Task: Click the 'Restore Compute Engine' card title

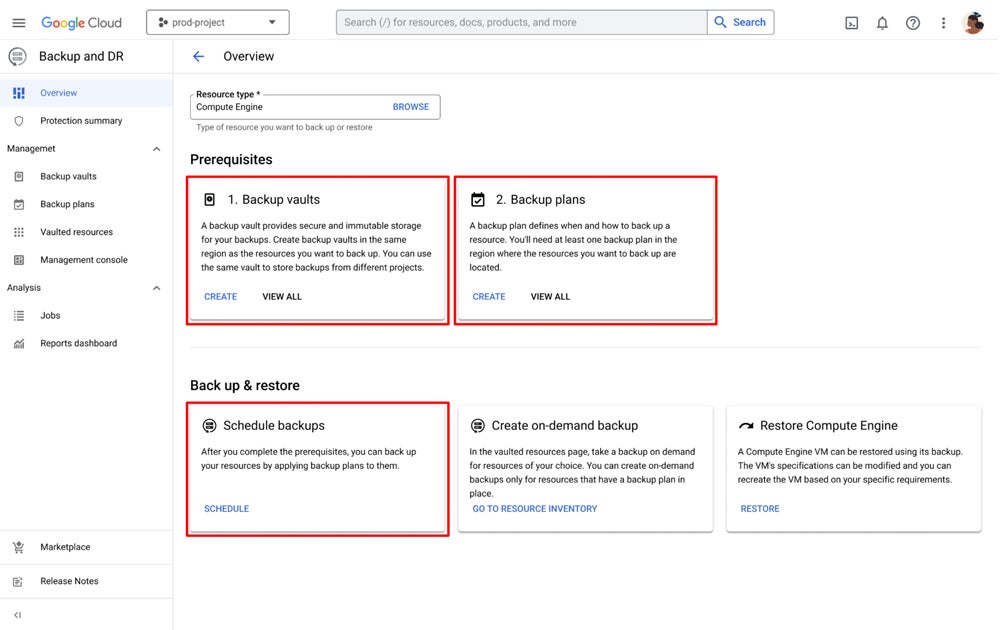Action: [x=828, y=425]
